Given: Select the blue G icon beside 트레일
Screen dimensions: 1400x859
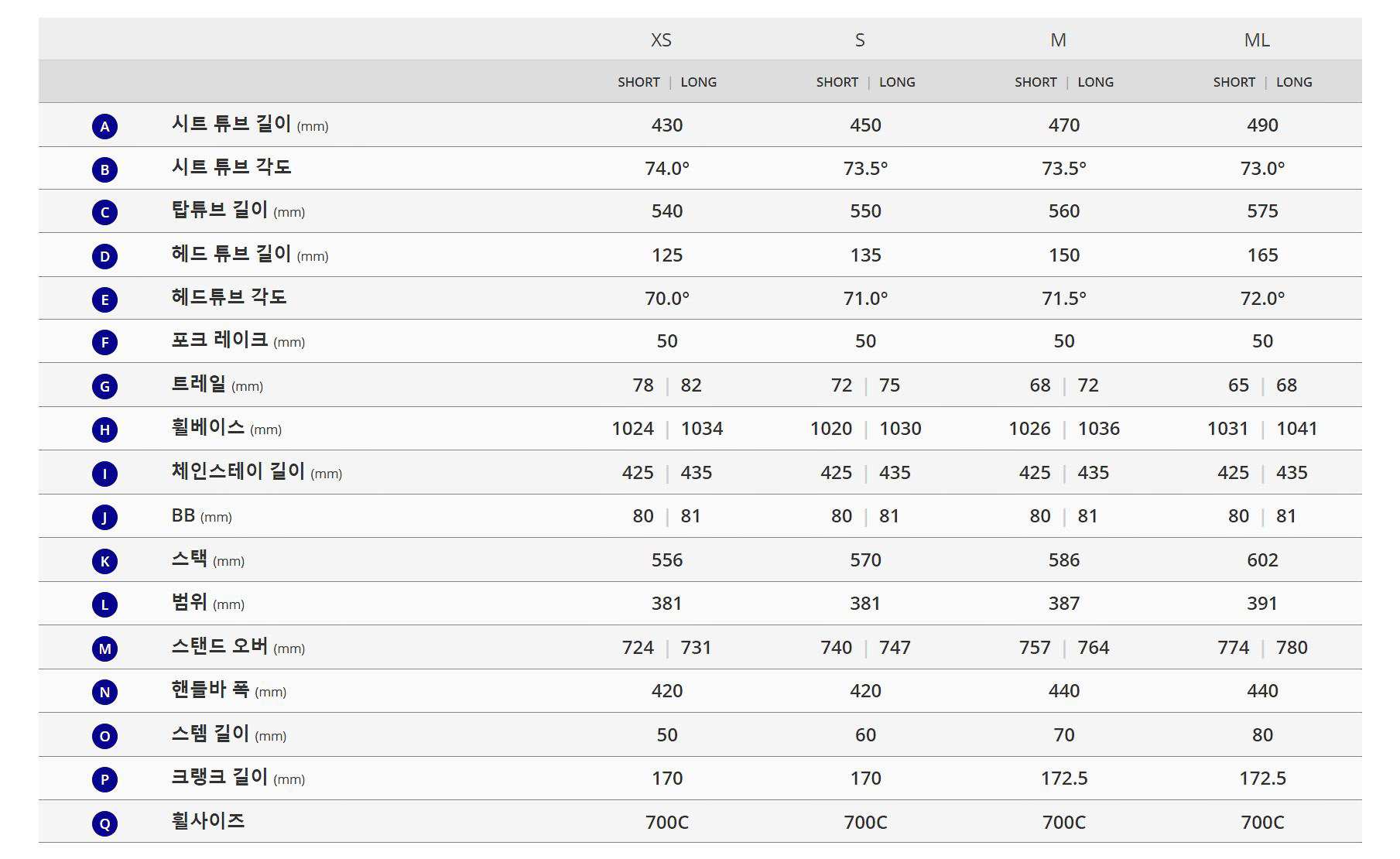Looking at the screenshot, I should point(104,386).
